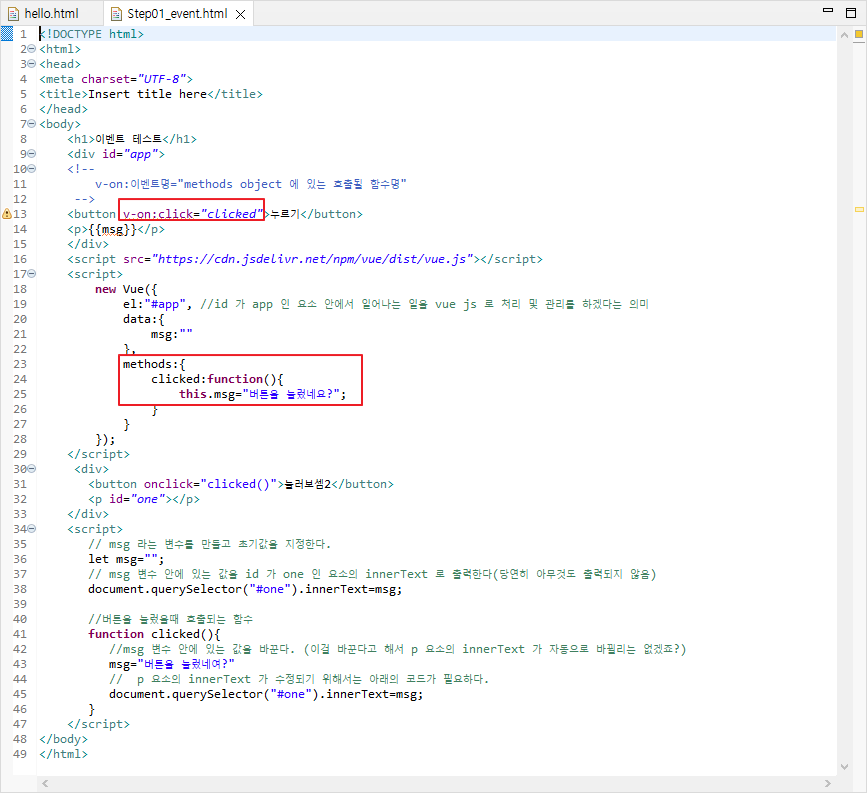Click the warning marker on line 13

7,213
